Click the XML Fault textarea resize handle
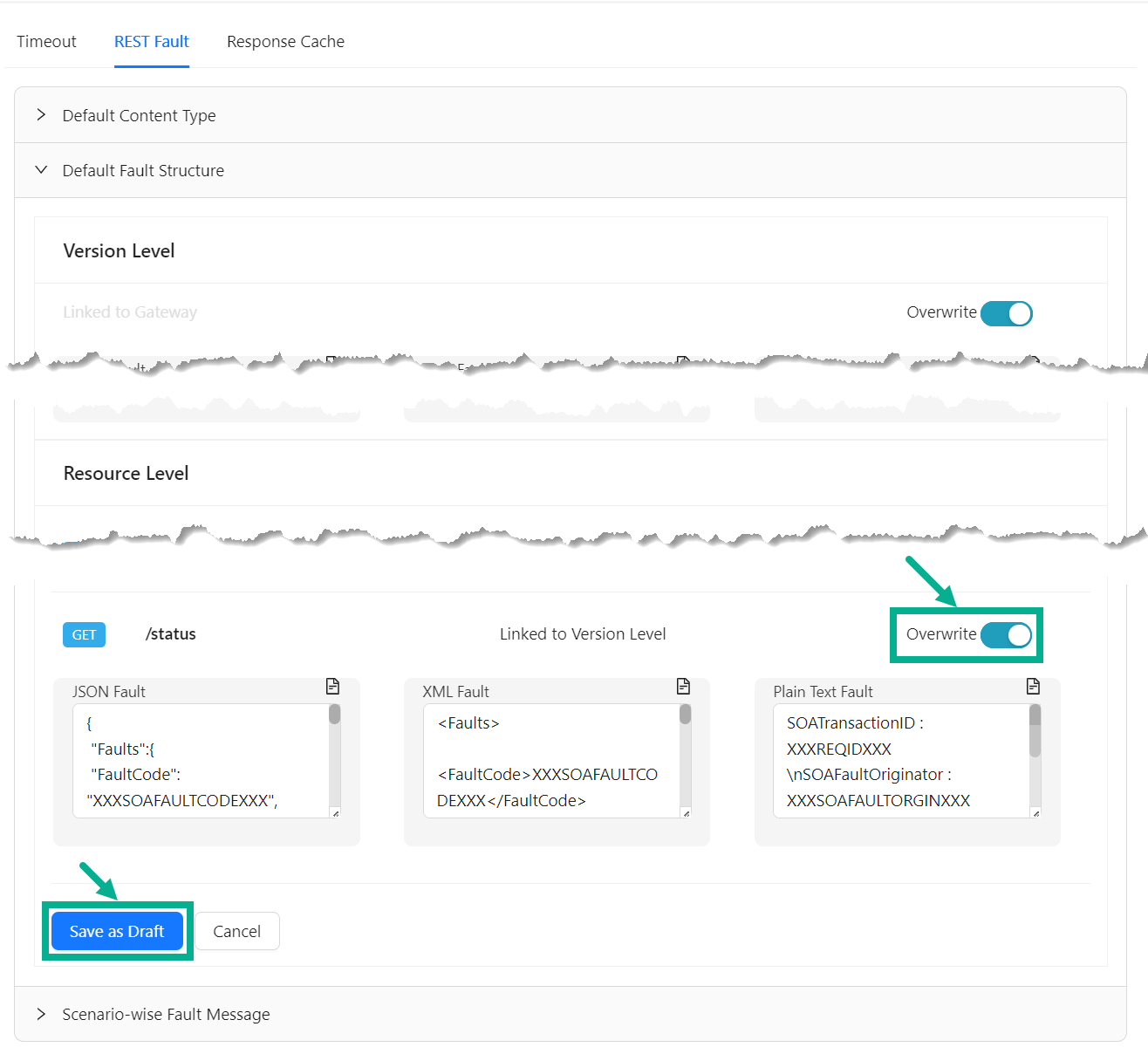Screen dimensions: 1148x1054 pos(687,813)
